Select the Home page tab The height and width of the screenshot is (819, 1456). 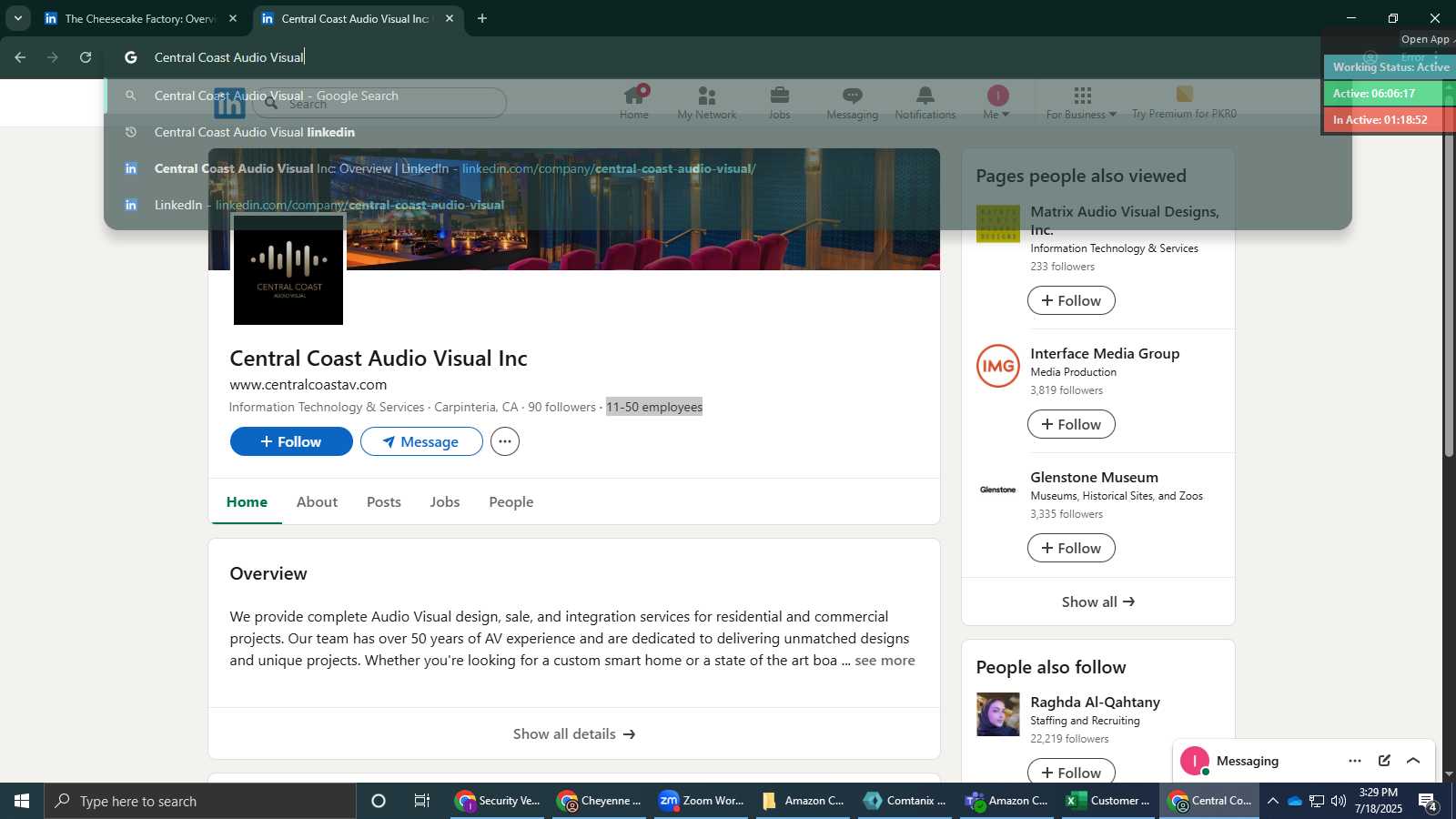coord(247,501)
